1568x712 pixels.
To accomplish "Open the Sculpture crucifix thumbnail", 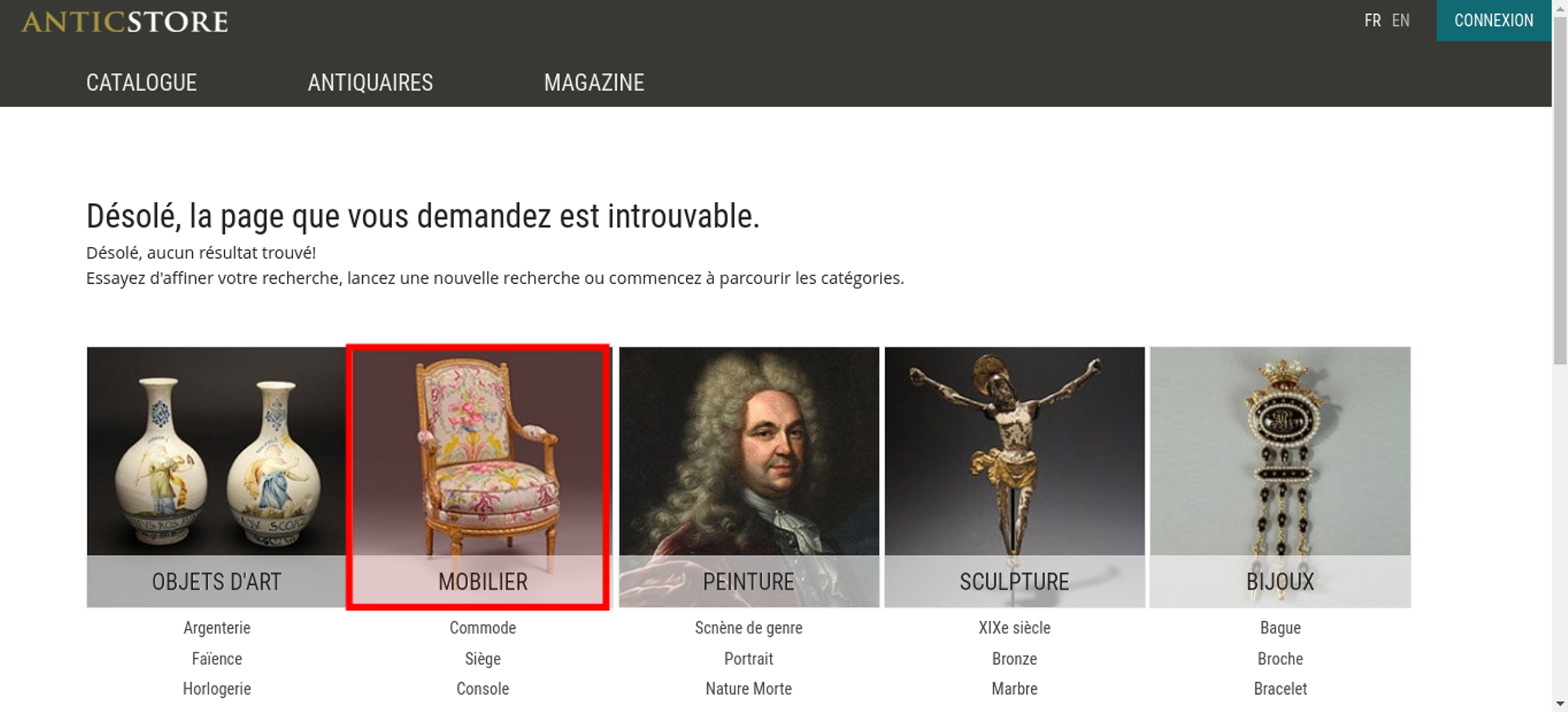I will click(1014, 477).
